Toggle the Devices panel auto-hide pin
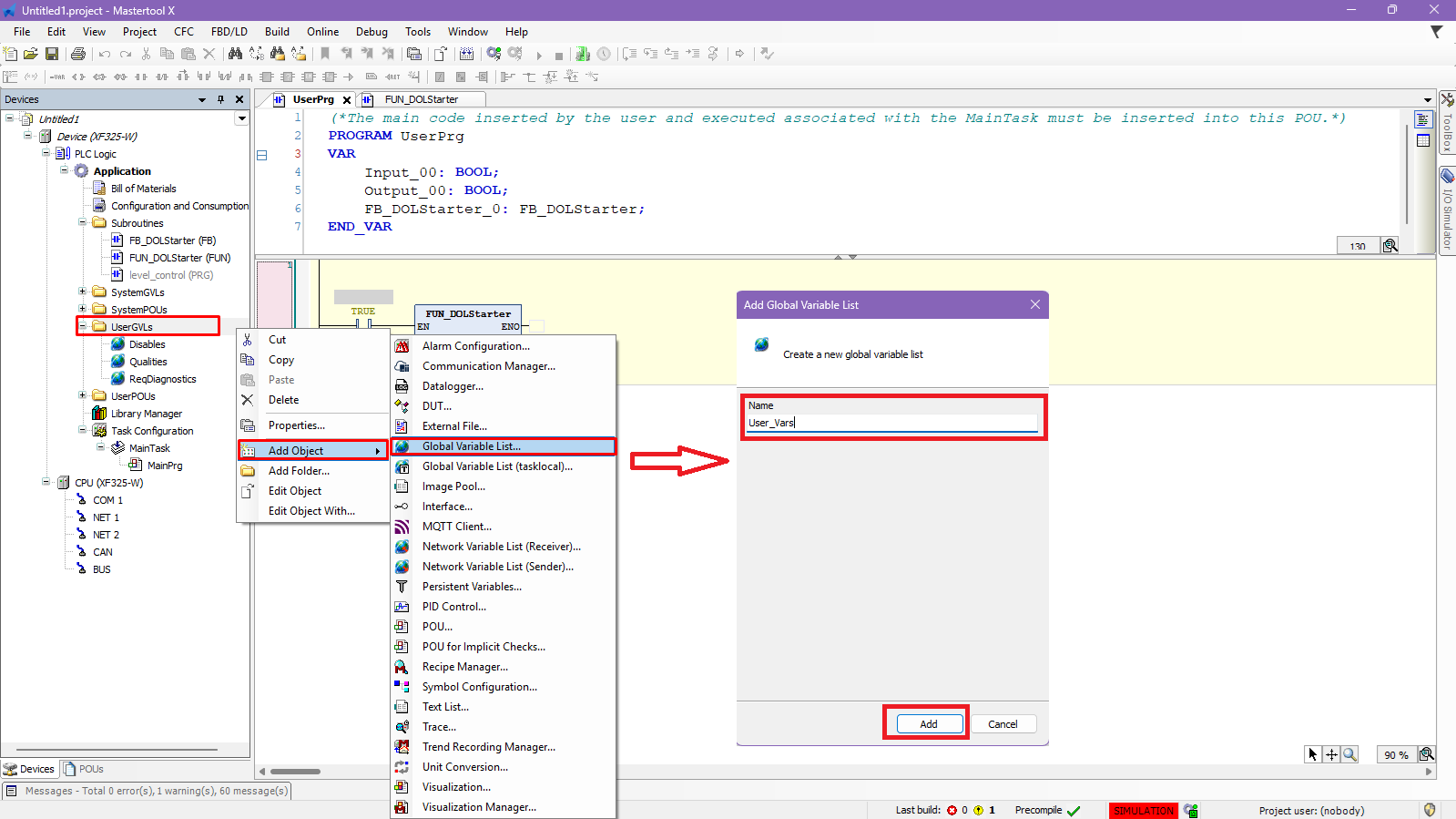 [220, 99]
